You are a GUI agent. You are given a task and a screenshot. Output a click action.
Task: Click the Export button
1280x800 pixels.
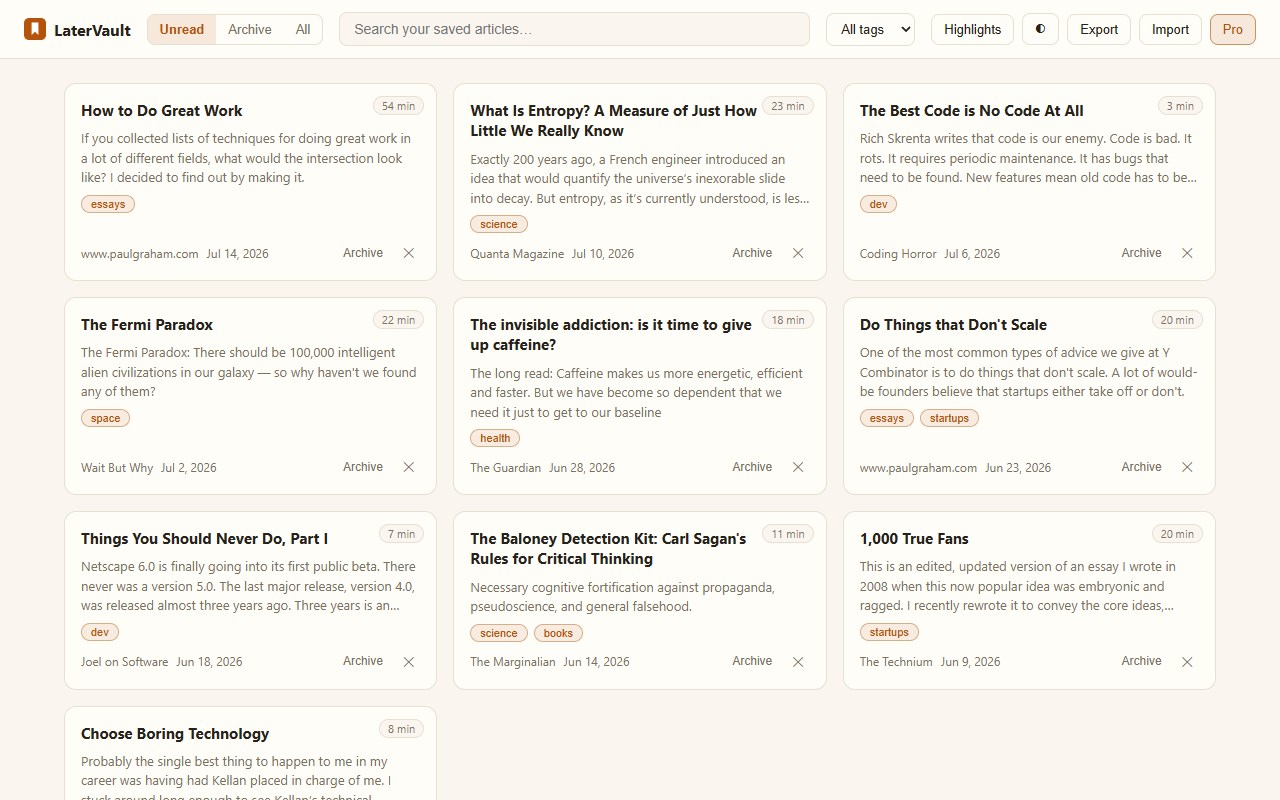pyautogui.click(x=1099, y=29)
